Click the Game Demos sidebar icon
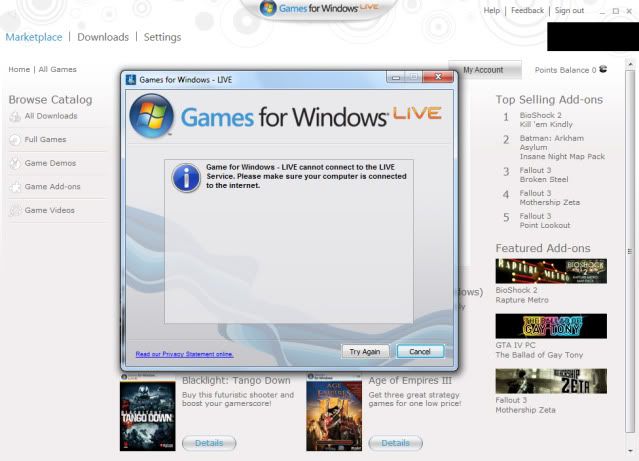The width and height of the screenshot is (639, 461). (x=15, y=163)
